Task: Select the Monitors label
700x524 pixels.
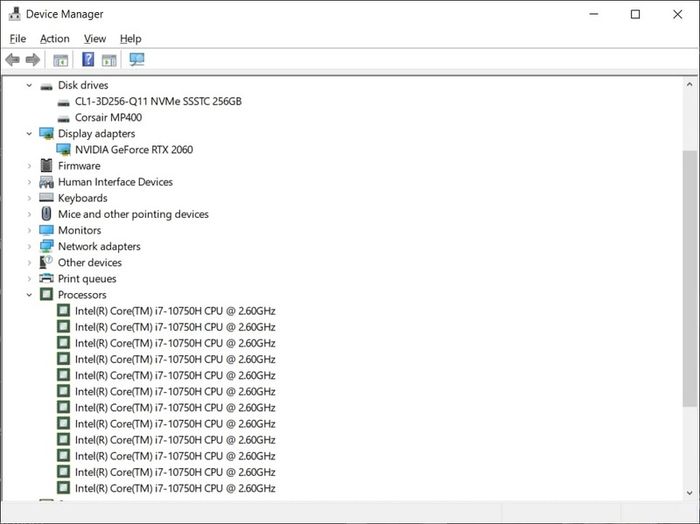Action: click(x=79, y=230)
